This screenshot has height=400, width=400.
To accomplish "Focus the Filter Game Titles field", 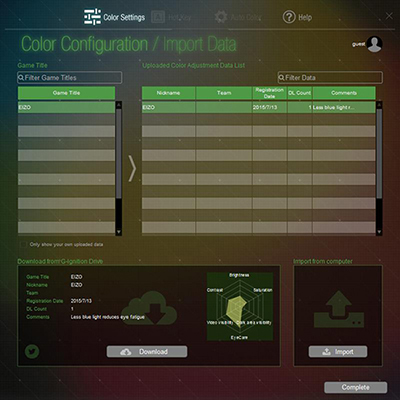I will pos(70,78).
